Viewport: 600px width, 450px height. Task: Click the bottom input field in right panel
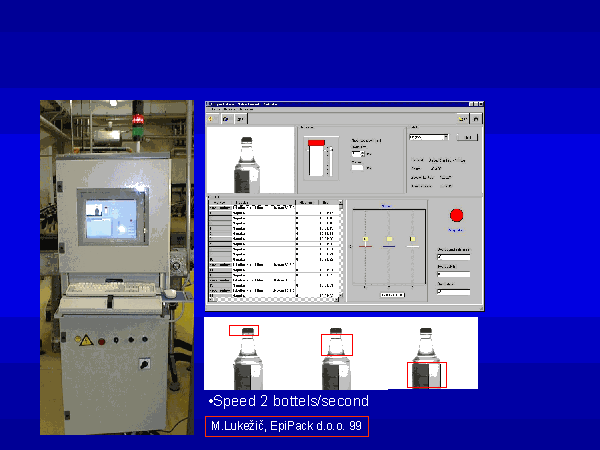(x=454, y=291)
